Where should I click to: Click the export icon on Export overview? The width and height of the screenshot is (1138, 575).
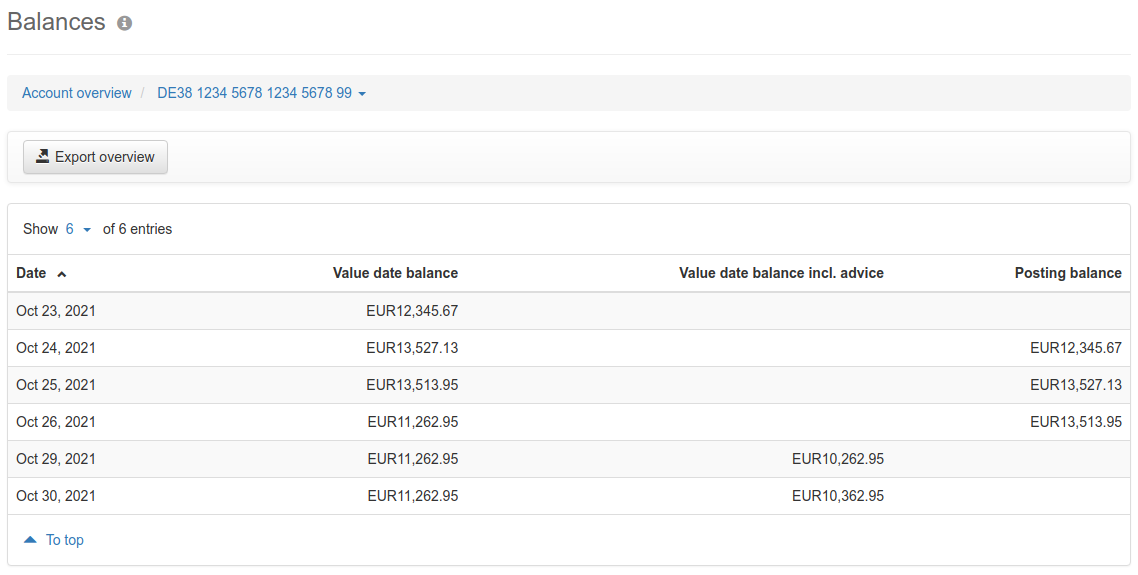tap(43, 156)
